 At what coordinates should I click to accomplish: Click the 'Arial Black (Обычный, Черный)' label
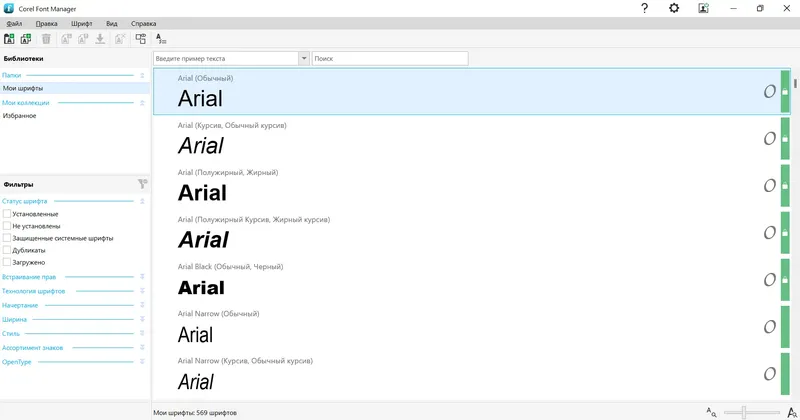(x=230, y=266)
